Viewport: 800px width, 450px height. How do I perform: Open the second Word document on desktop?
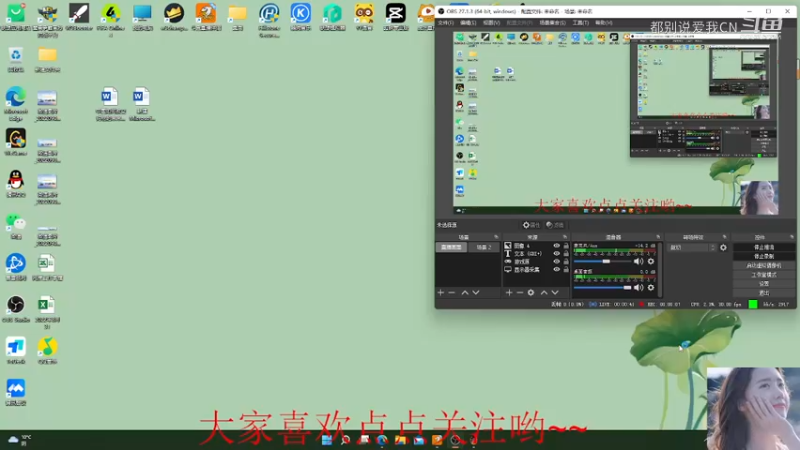tap(141, 104)
